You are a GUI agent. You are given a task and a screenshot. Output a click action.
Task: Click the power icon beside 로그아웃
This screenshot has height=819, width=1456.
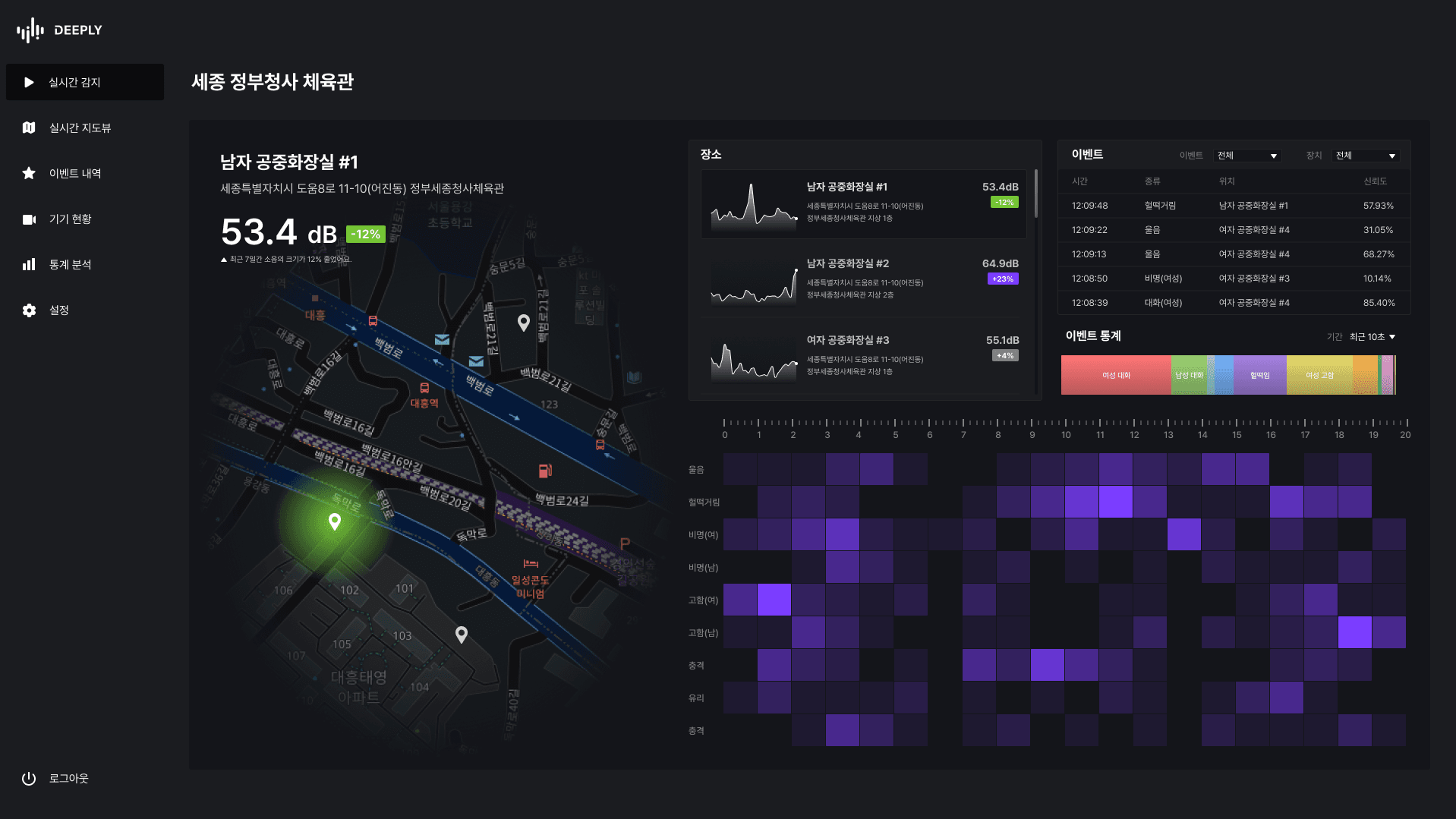[29, 778]
